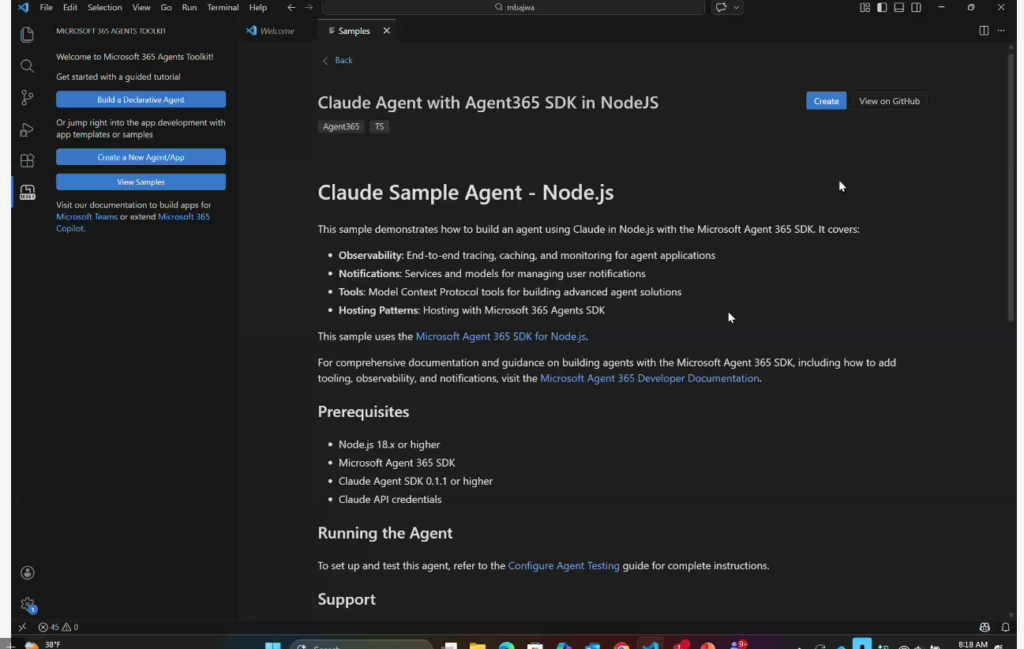Click the blue Create button
The height and width of the screenshot is (649, 1024).
pyautogui.click(x=826, y=101)
